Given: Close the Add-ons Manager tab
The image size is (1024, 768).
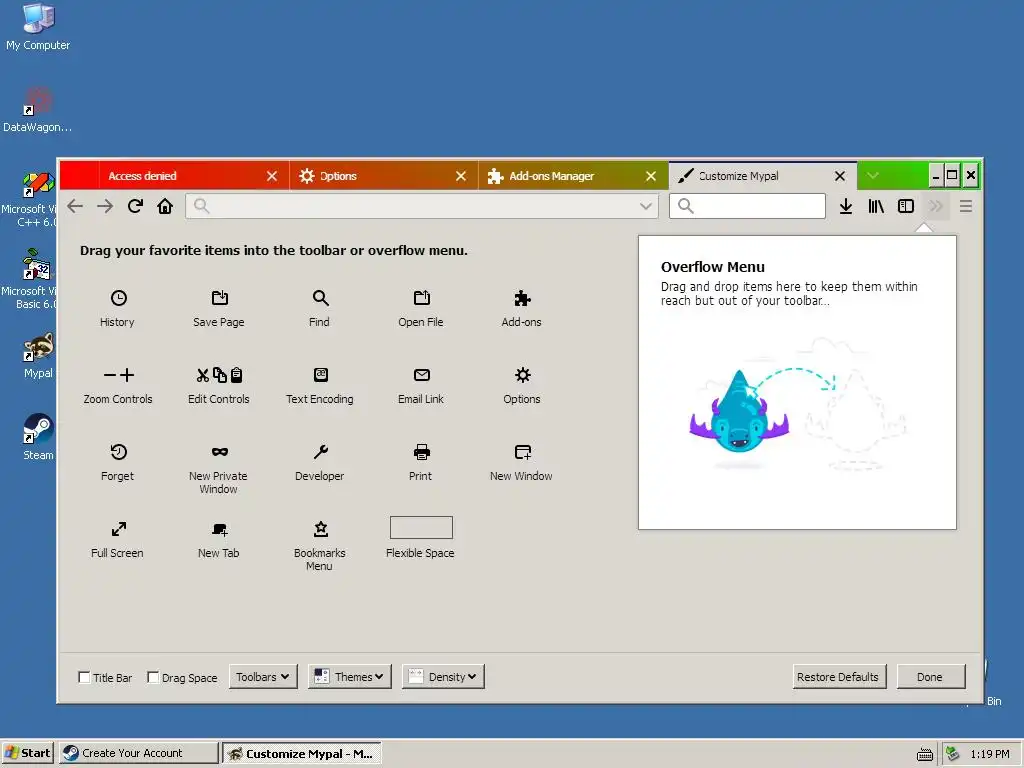Looking at the screenshot, I should pos(651,176).
